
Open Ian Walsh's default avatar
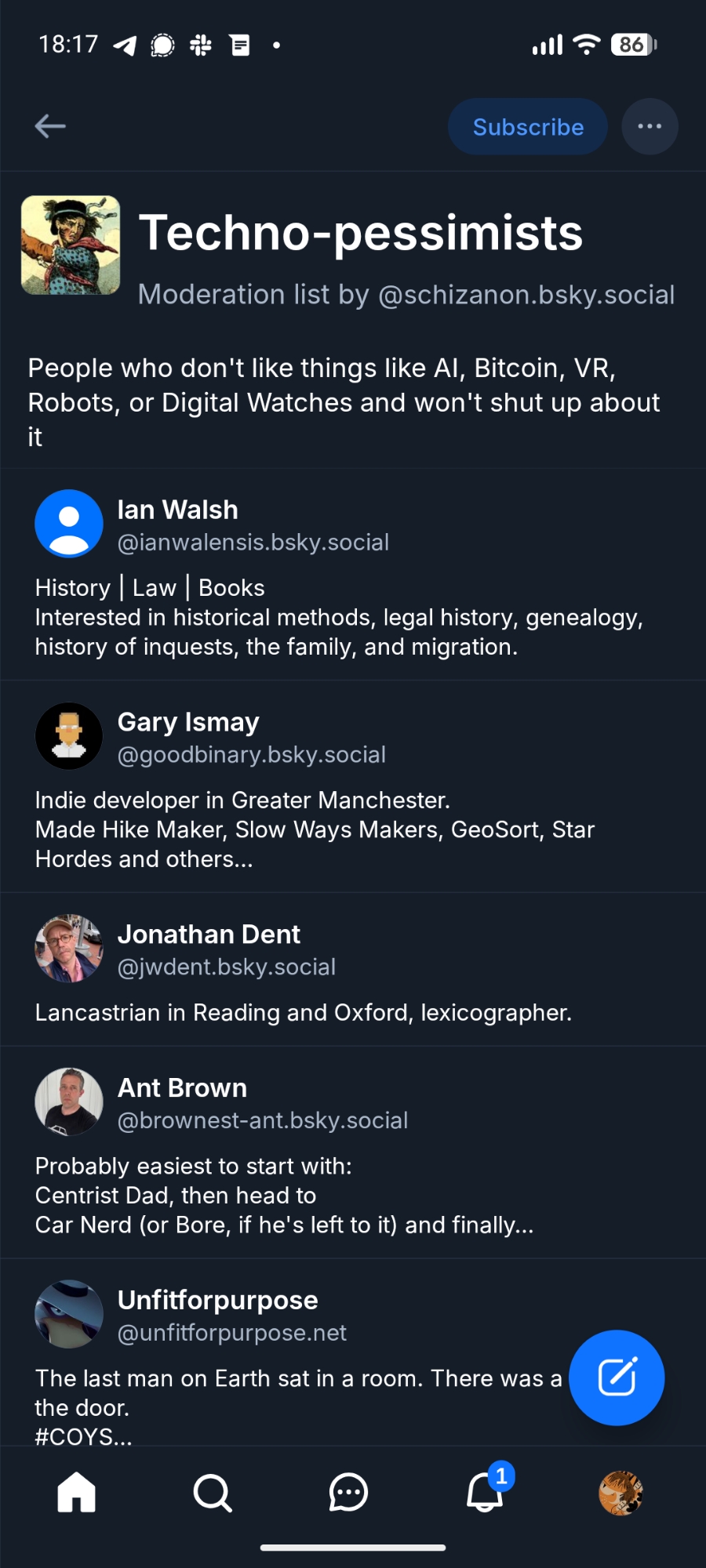(69, 524)
